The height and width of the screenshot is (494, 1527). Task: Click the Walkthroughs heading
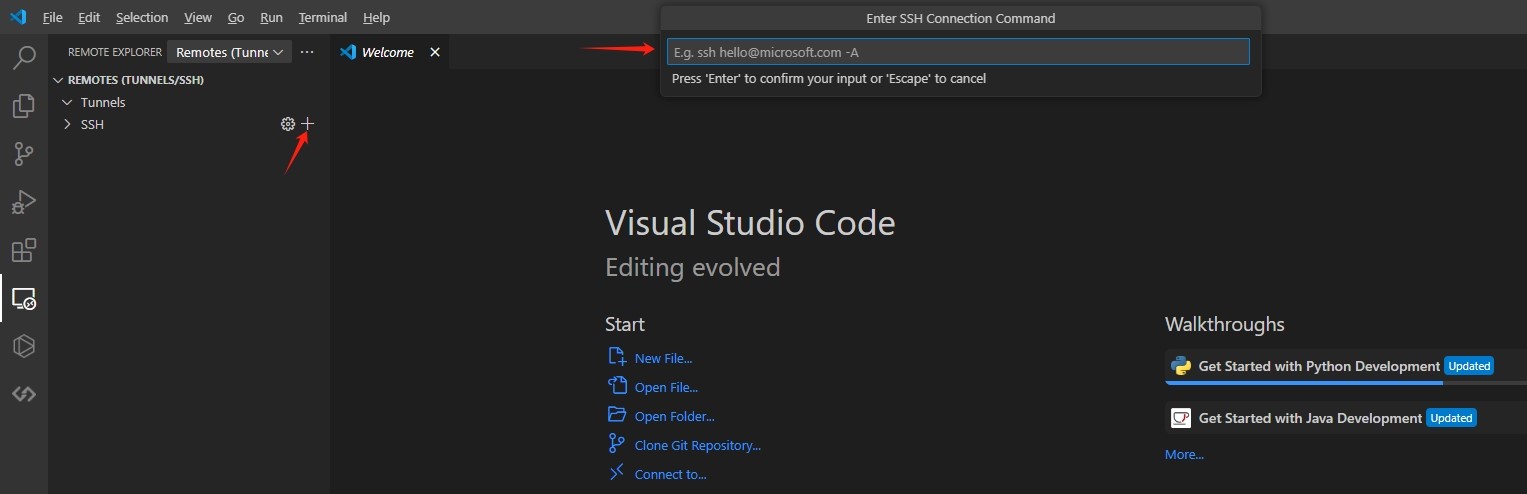(x=1225, y=324)
